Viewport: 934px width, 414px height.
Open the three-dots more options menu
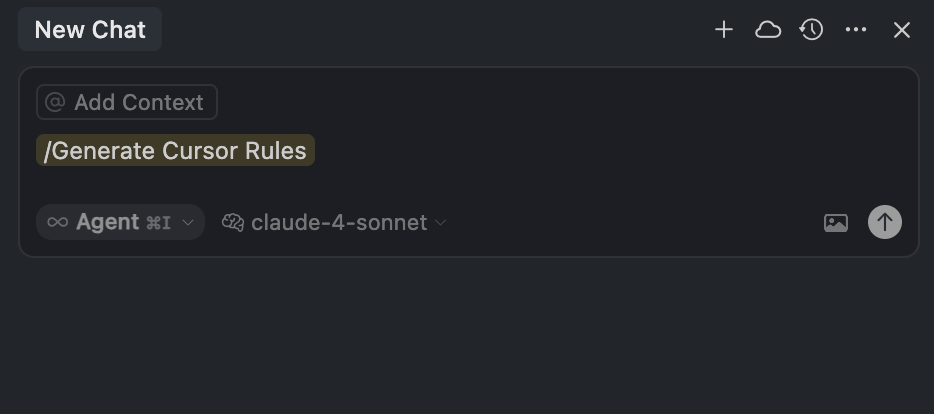(x=856, y=30)
